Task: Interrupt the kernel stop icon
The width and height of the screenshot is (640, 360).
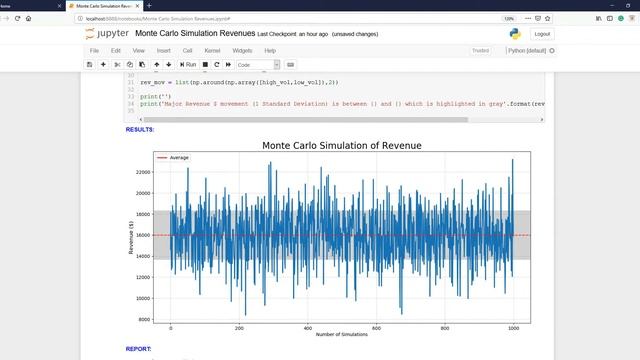Action: coord(205,64)
